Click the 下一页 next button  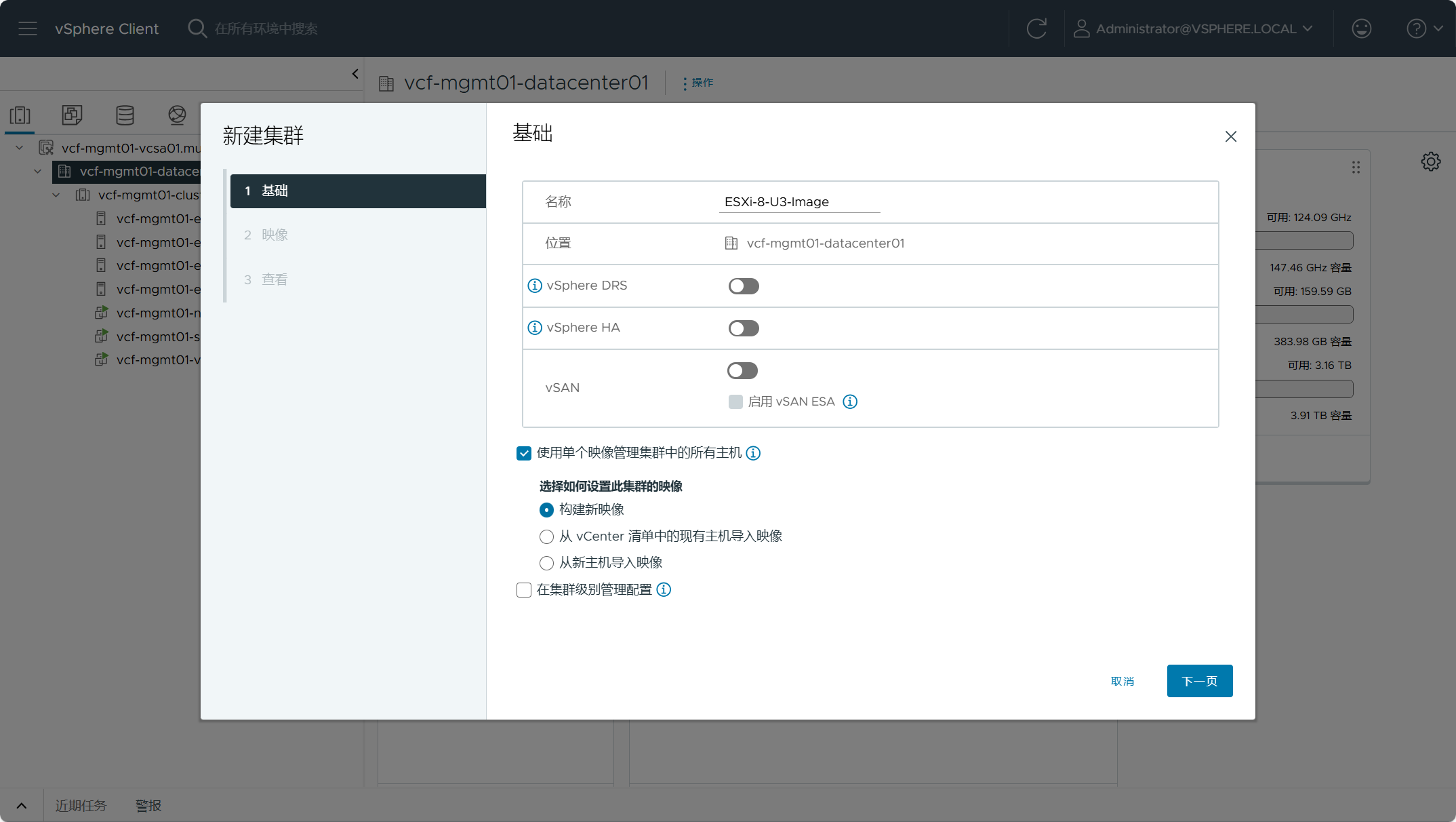(x=1200, y=681)
